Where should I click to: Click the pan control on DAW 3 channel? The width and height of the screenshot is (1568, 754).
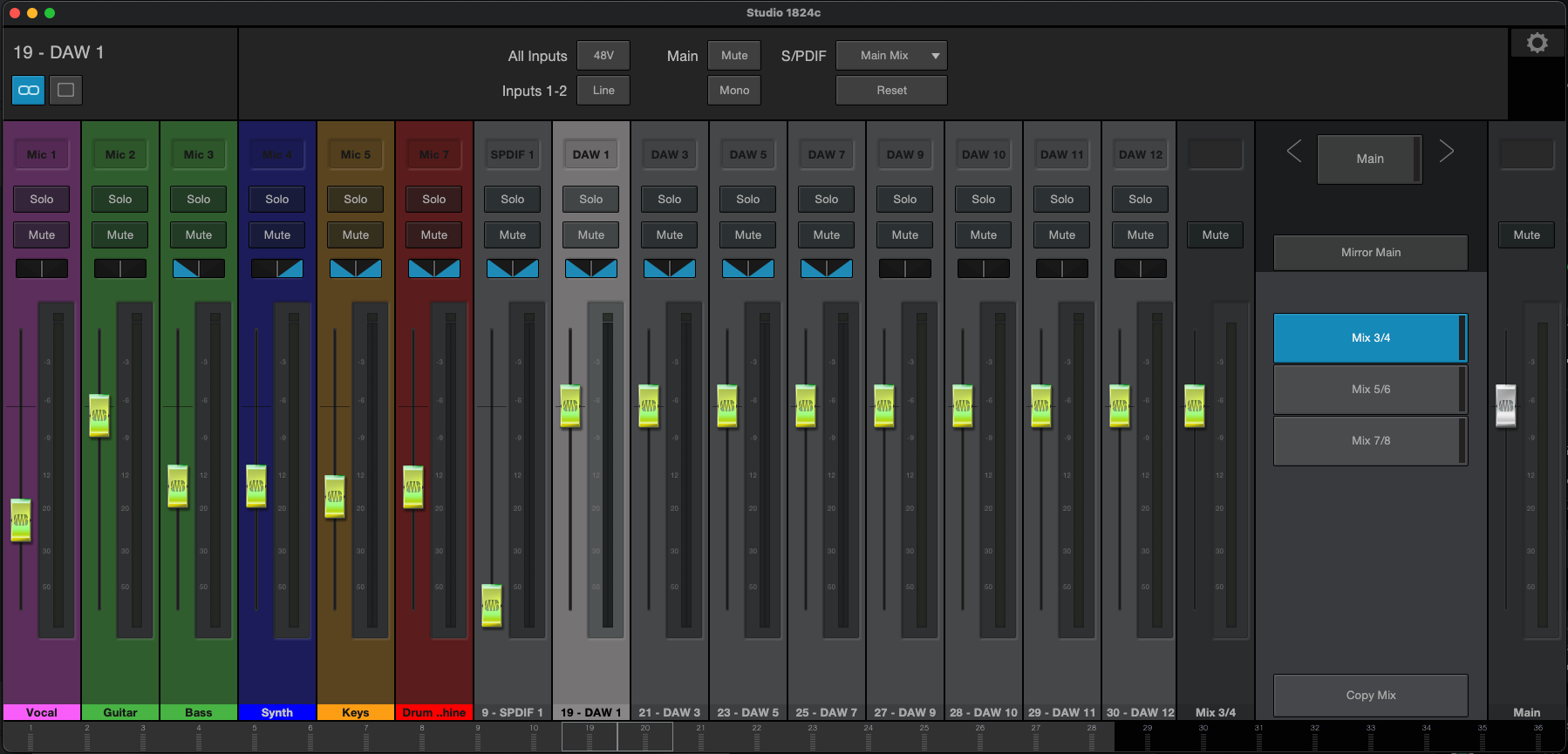670,268
